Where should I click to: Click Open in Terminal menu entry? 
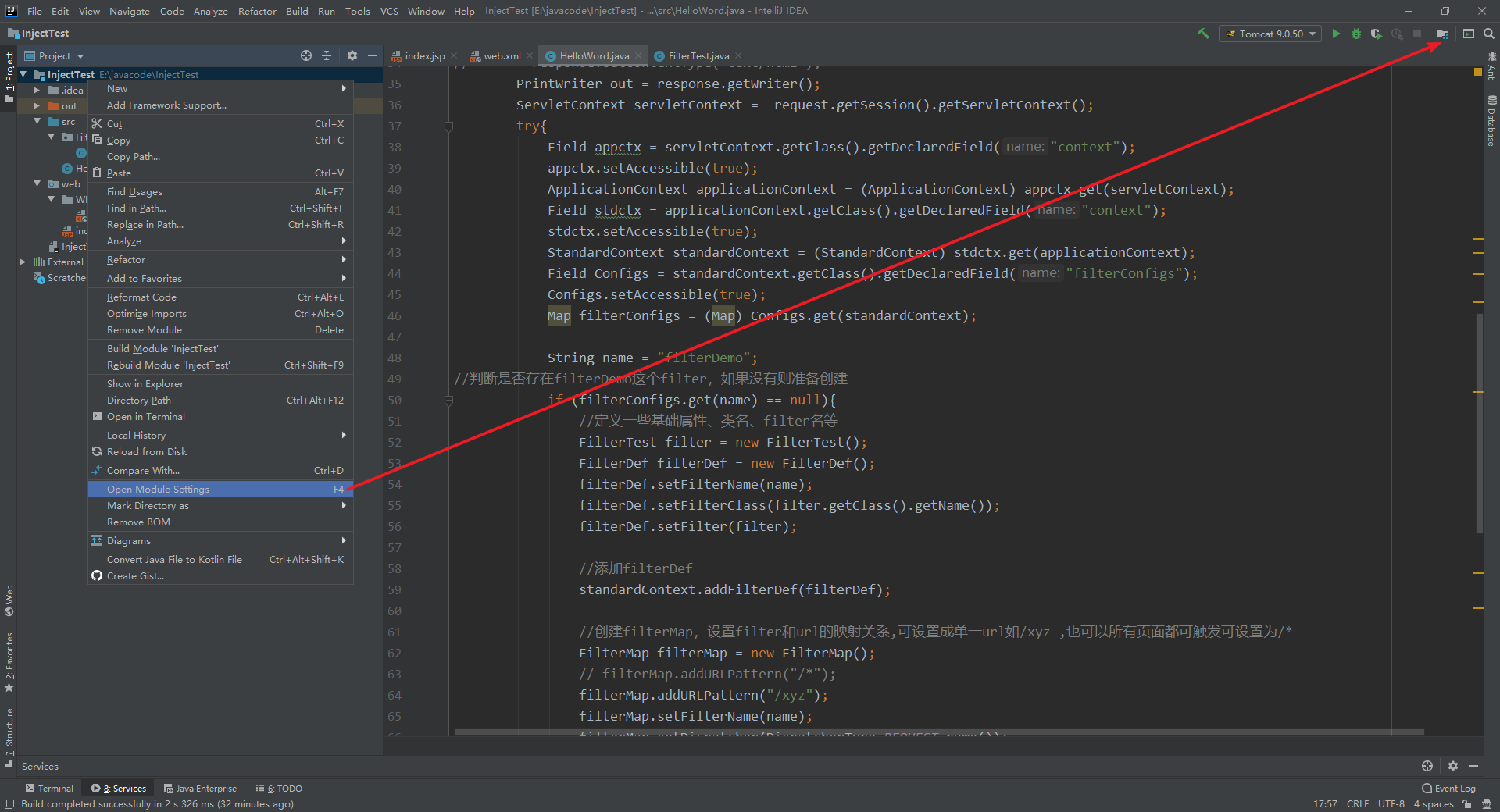pyautogui.click(x=220, y=416)
